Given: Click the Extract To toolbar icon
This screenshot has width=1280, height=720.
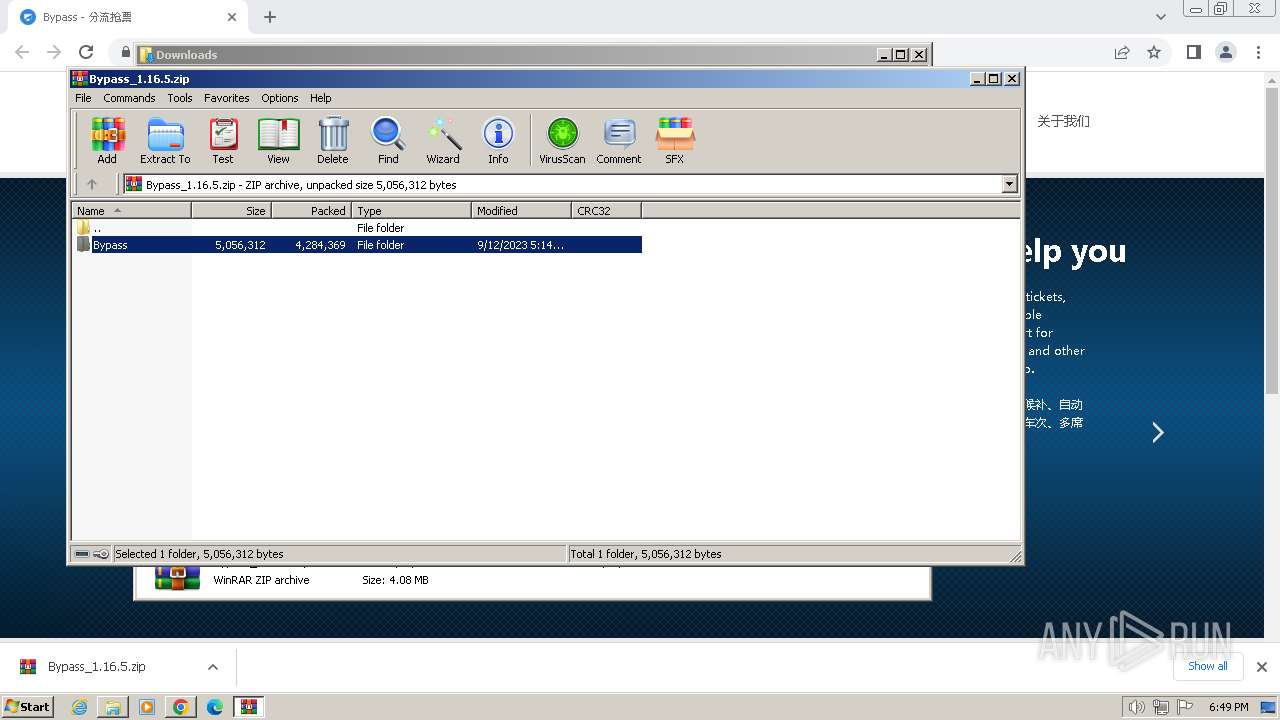Looking at the screenshot, I should [x=165, y=140].
